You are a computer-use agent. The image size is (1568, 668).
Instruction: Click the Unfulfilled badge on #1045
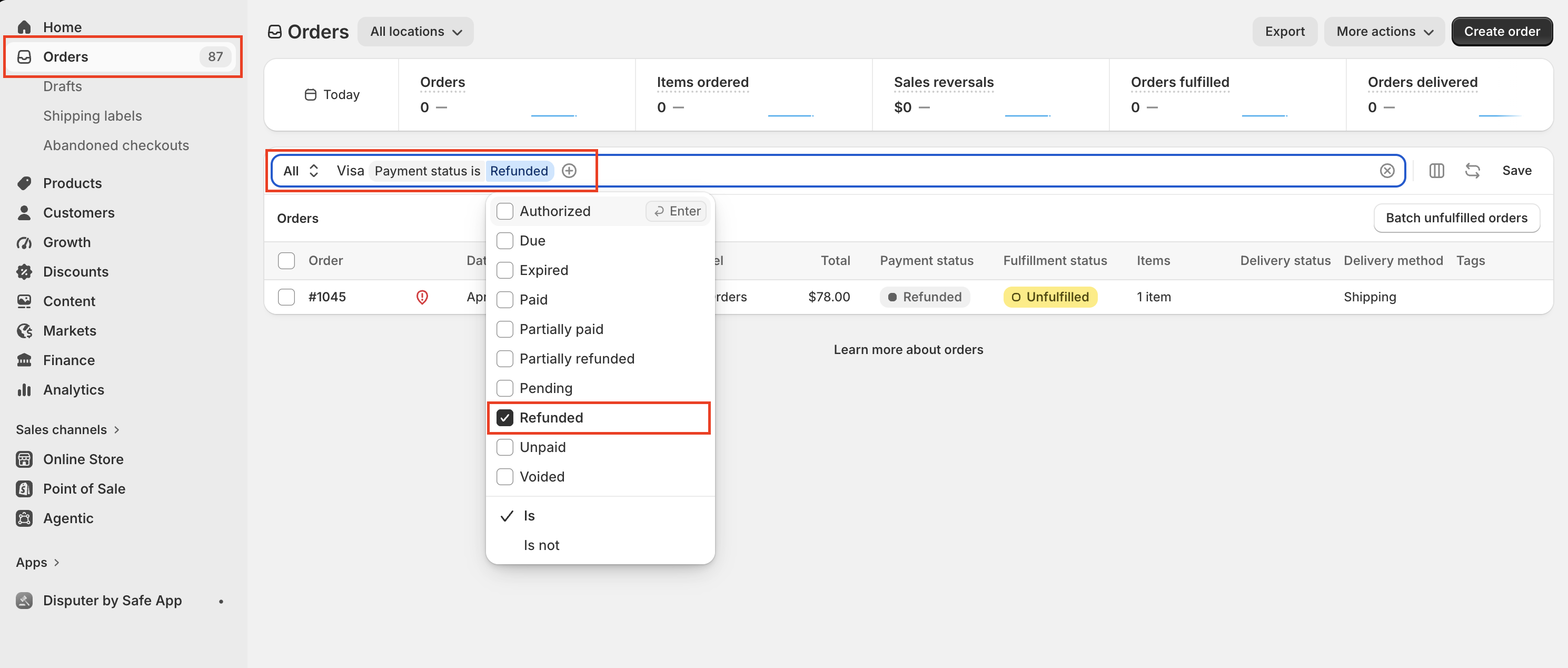(x=1050, y=297)
